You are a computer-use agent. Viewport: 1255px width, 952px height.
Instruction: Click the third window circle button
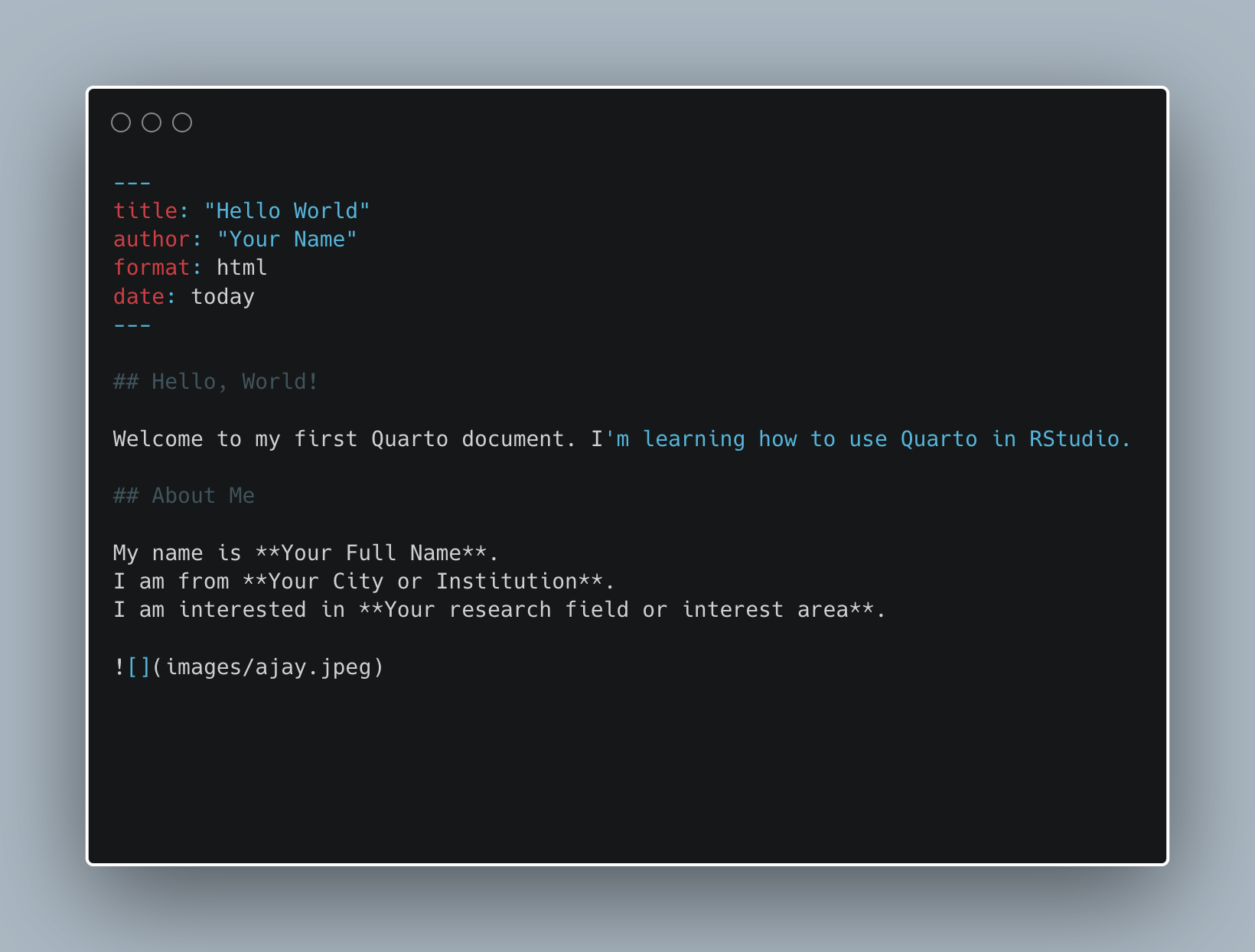click(182, 122)
